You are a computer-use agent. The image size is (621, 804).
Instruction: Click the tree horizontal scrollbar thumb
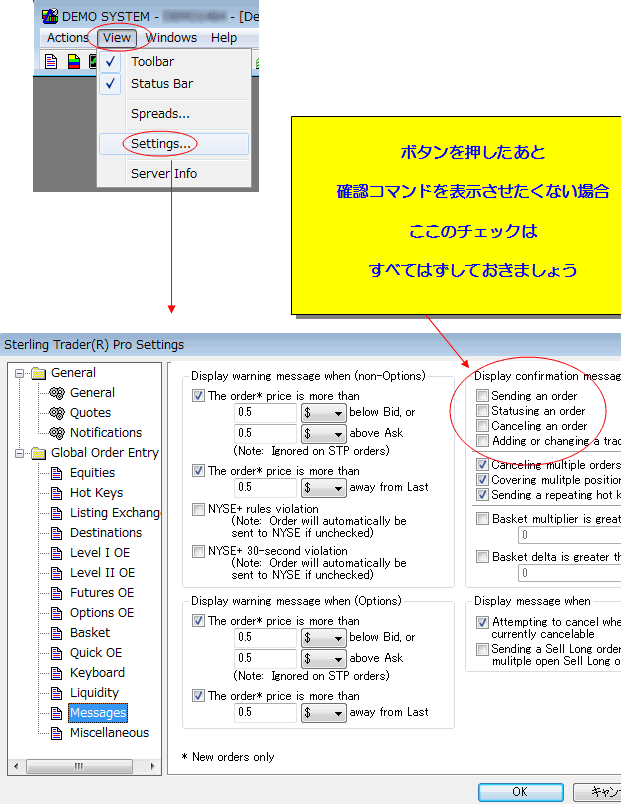(79, 767)
